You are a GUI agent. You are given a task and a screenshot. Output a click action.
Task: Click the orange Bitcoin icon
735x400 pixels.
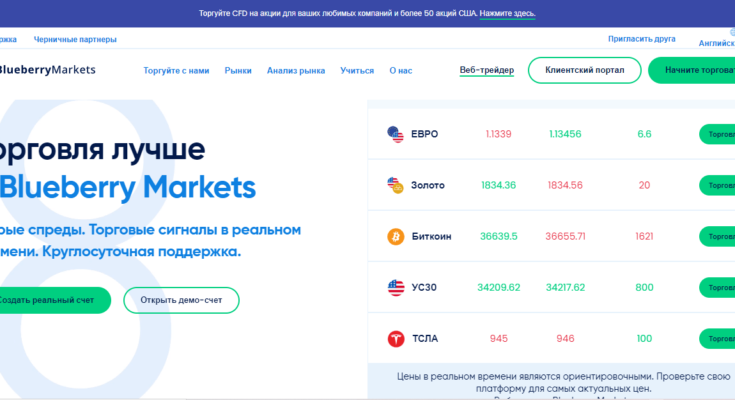click(395, 236)
